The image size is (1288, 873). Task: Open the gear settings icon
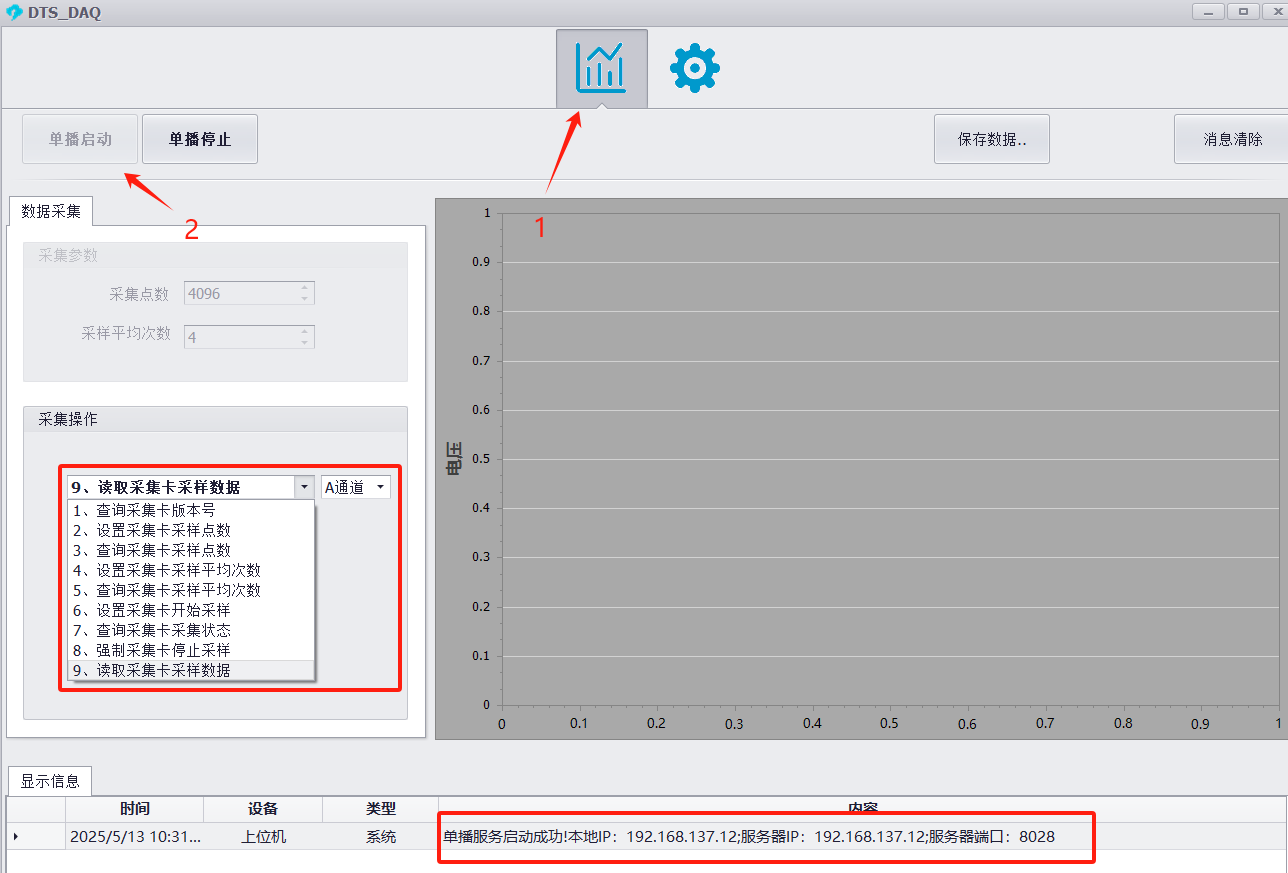coord(694,68)
